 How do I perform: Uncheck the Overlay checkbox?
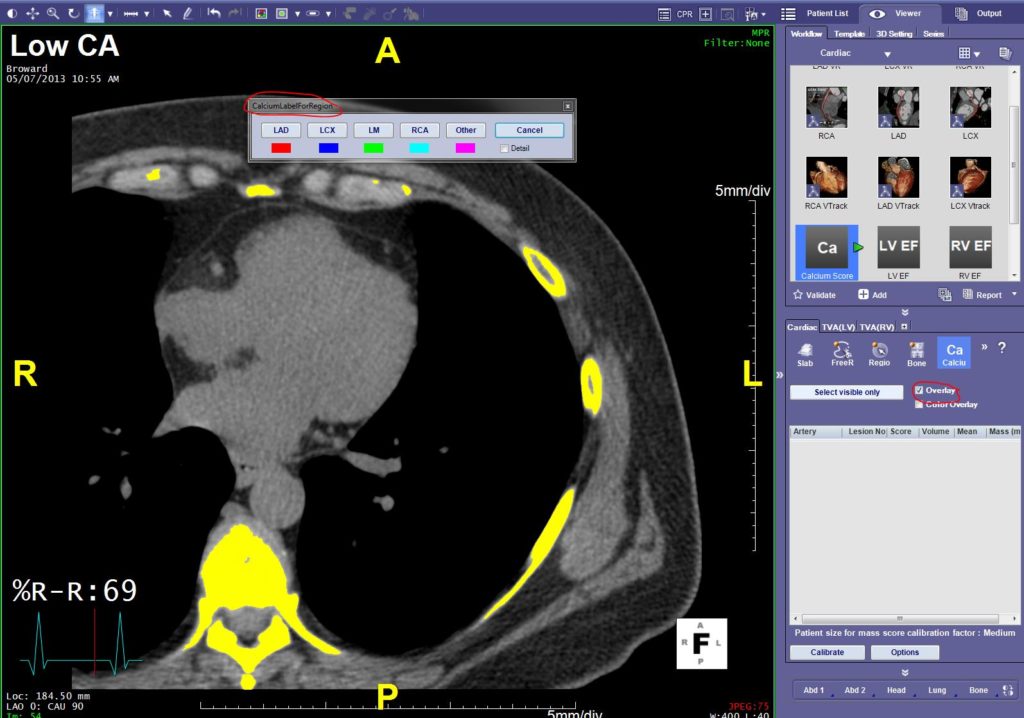919,391
